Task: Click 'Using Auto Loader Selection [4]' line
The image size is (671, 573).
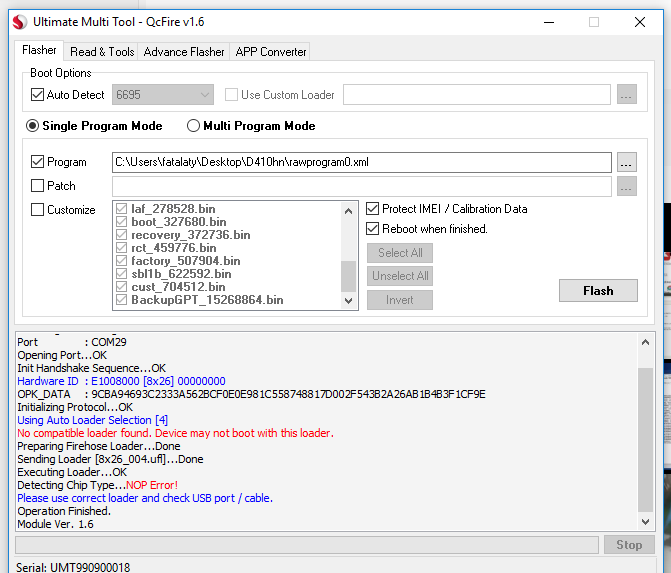Action: pyautogui.click(x=92, y=420)
